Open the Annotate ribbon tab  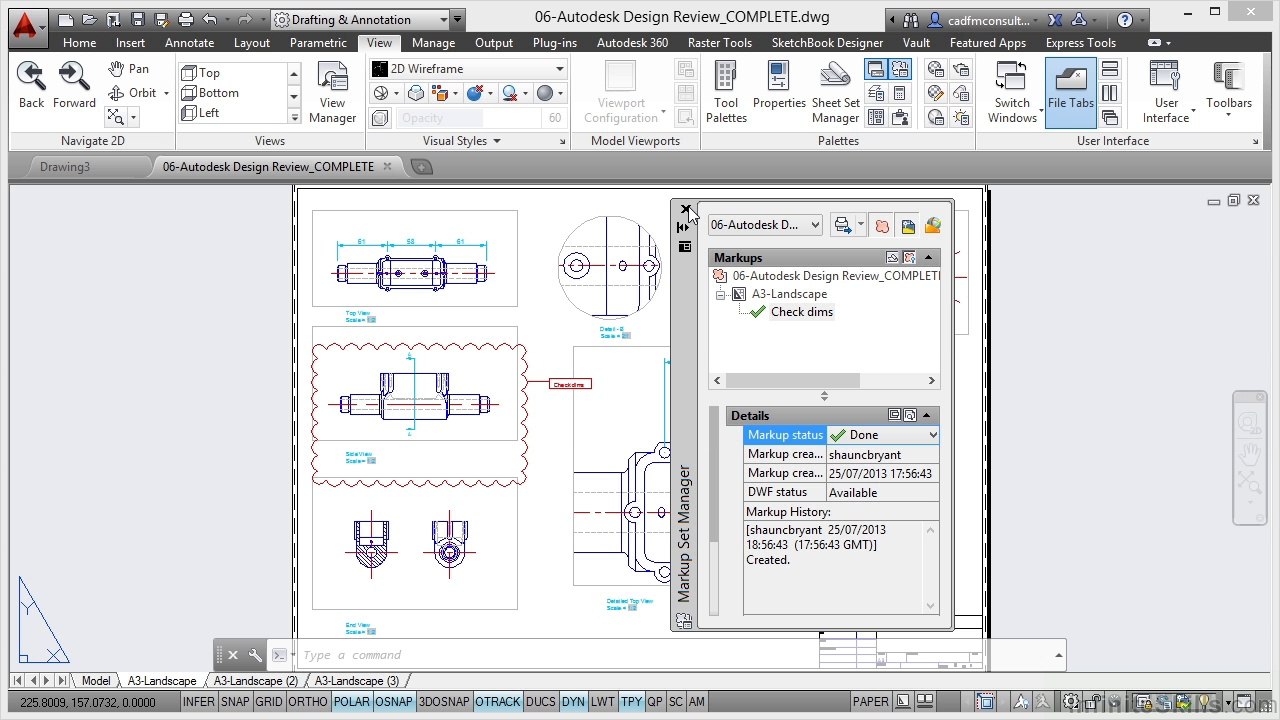(x=189, y=43)
